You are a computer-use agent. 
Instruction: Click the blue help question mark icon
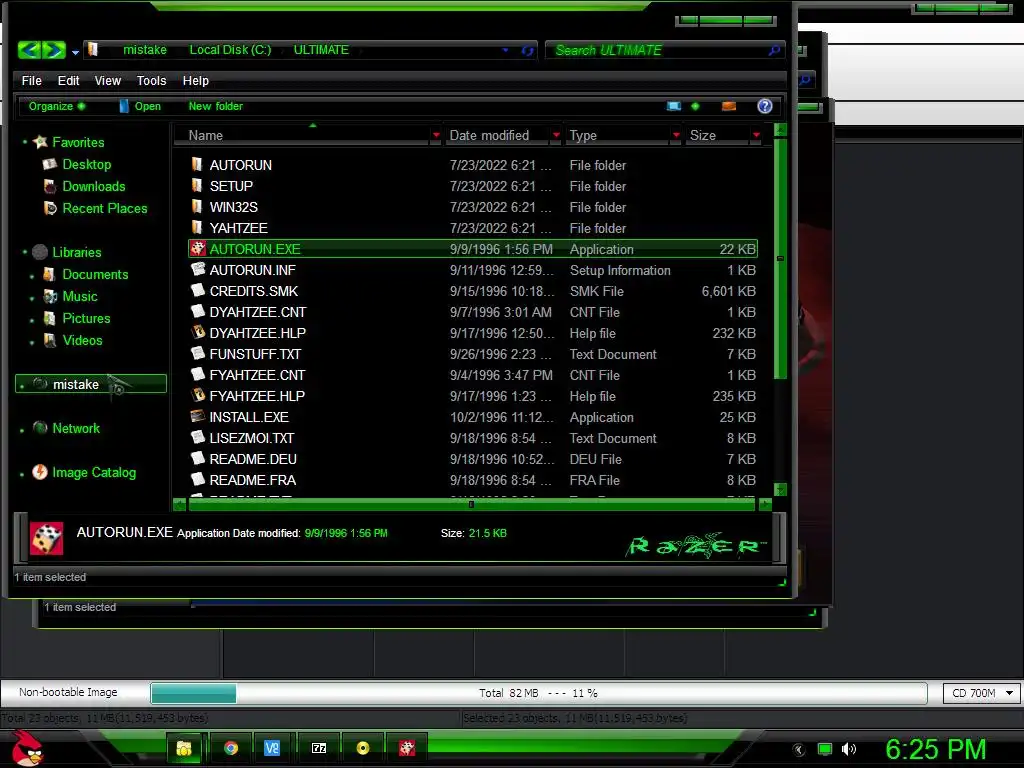coord(765,106)
